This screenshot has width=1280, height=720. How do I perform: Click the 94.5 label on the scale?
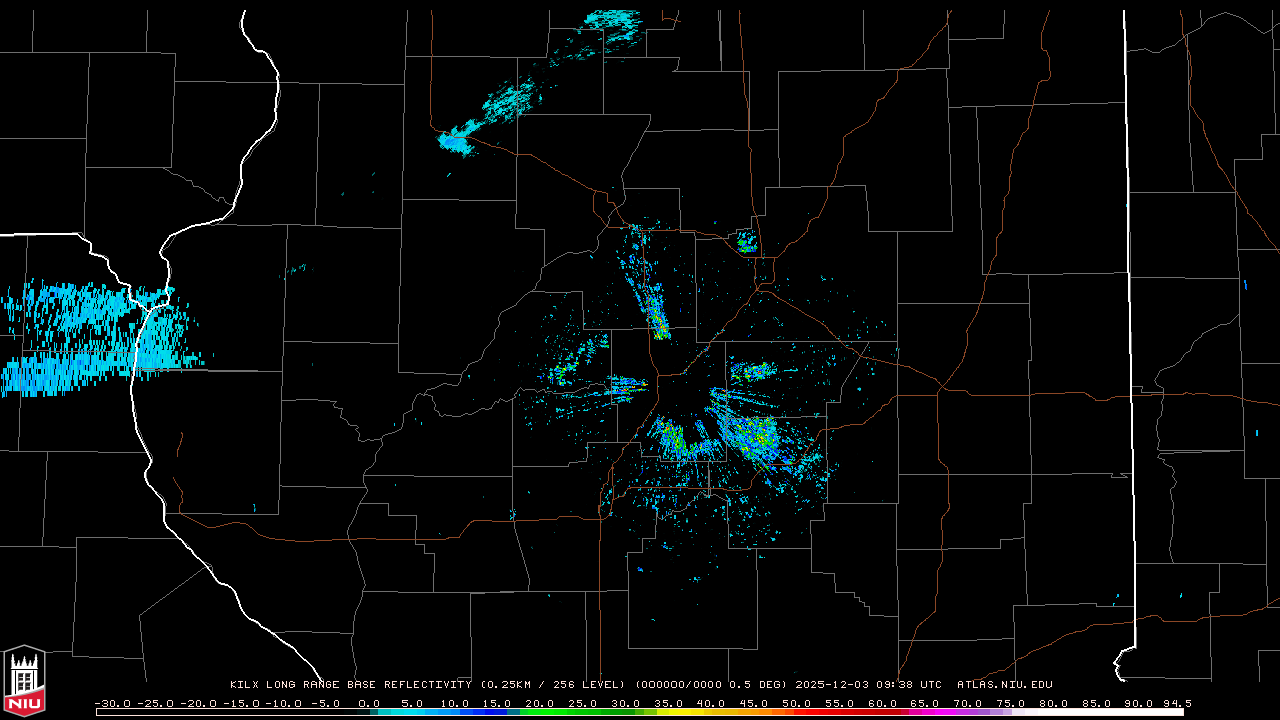pos(1176,703)
